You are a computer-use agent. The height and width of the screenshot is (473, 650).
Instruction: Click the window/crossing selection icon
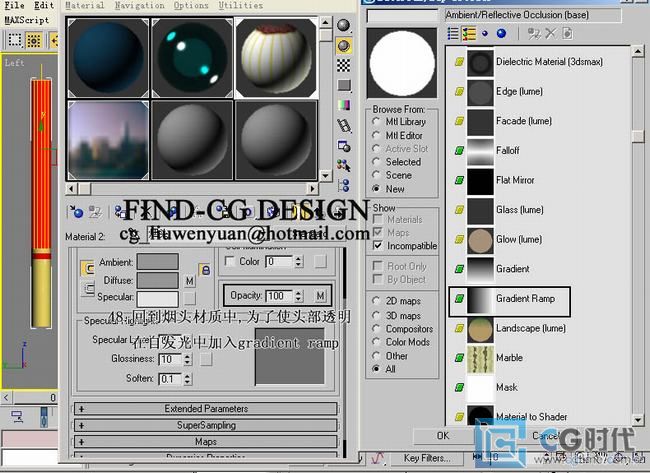(x=34, y=40)
